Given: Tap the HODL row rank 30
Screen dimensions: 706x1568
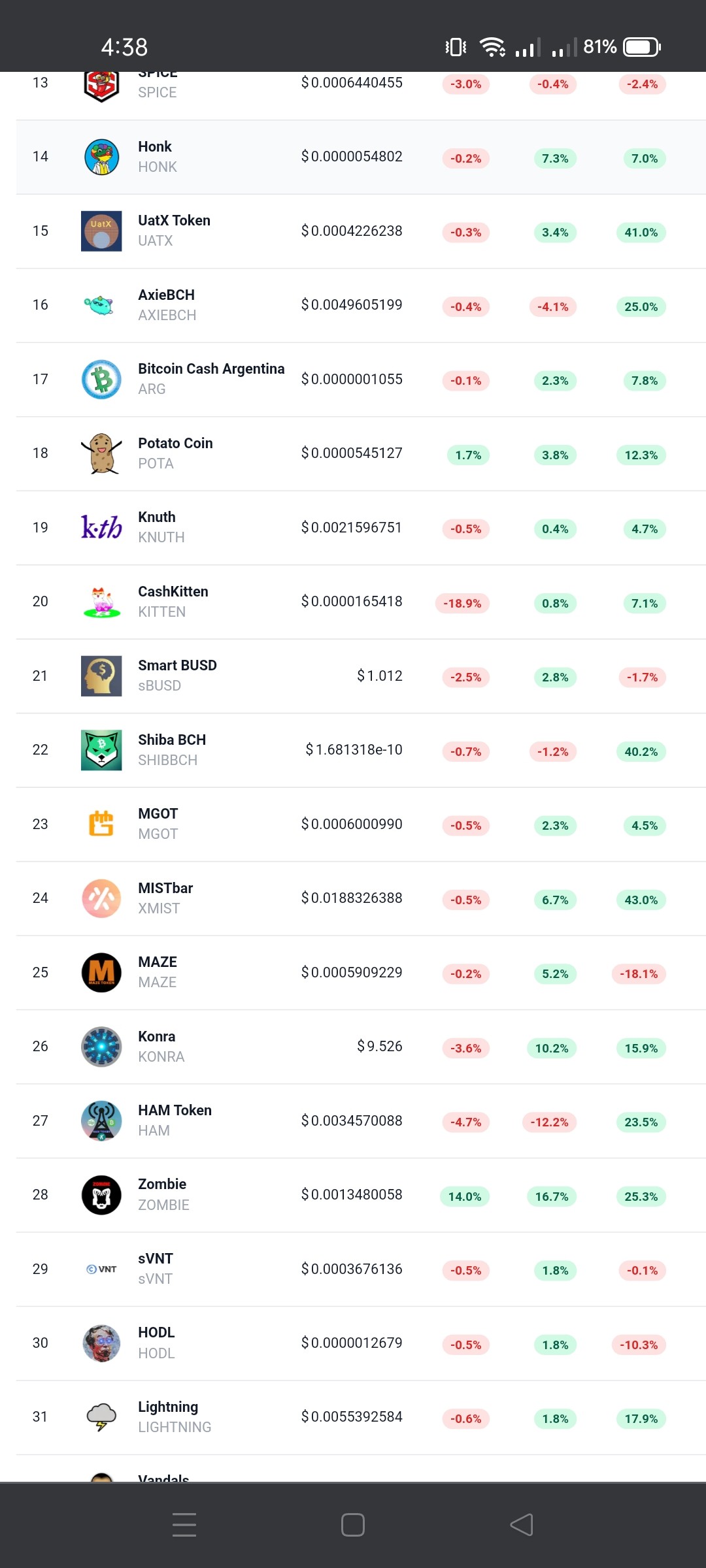Looking at the screenshot, I should (41, 1343).
